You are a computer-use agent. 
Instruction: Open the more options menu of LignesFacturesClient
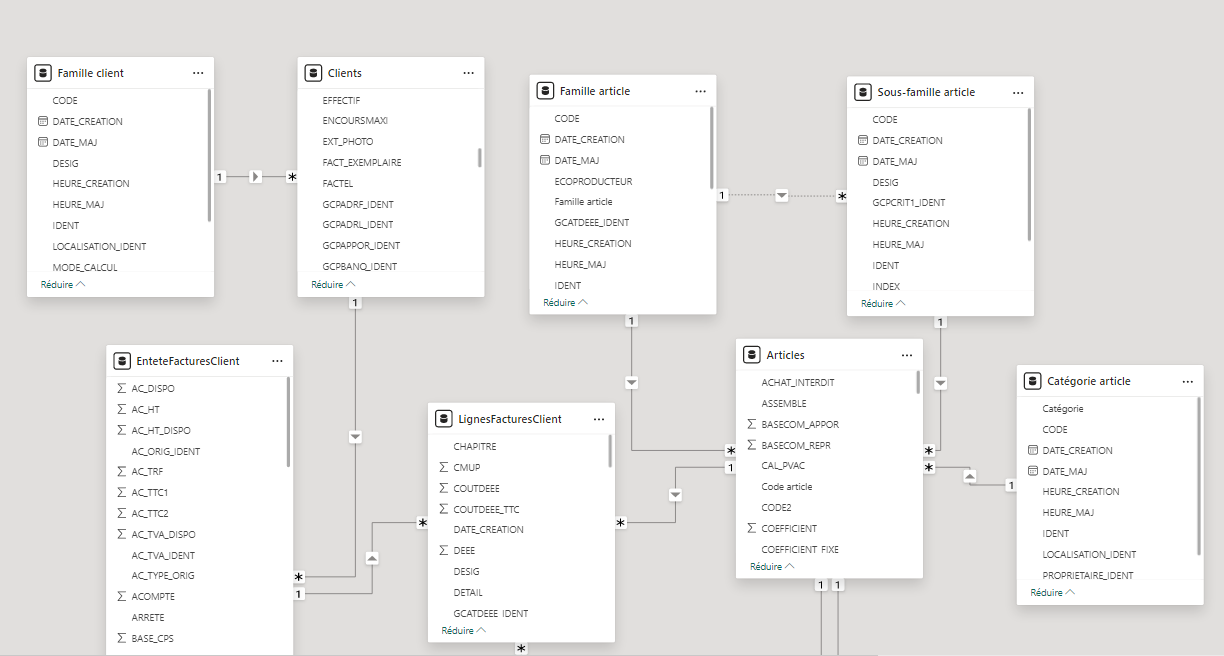pyautogui.click(x=599, y=419)
